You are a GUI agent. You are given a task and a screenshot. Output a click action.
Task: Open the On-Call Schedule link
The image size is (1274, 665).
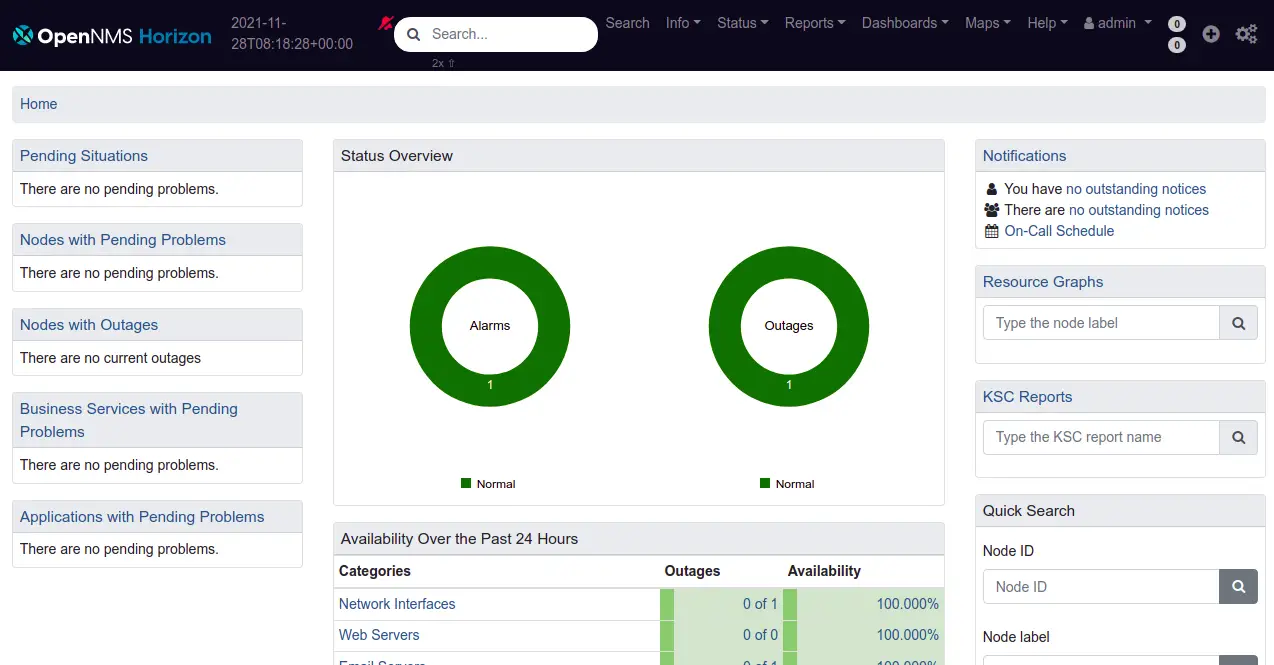[1059, 231]
